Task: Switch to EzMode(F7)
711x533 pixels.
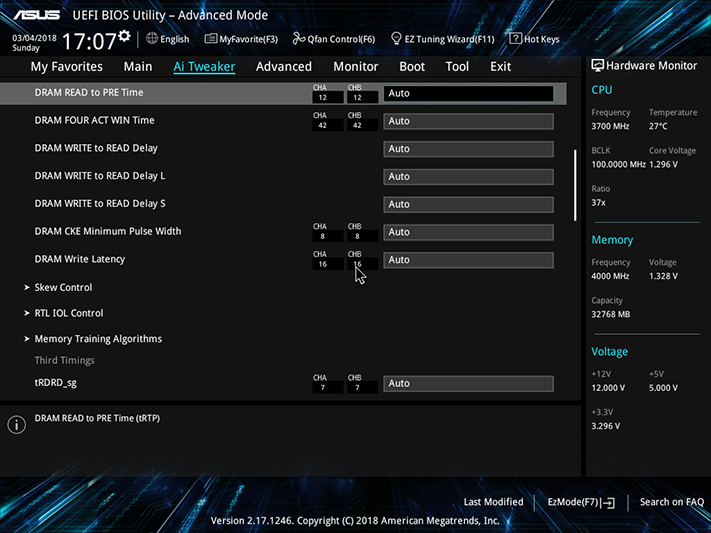Action: (x=581, y=502)
